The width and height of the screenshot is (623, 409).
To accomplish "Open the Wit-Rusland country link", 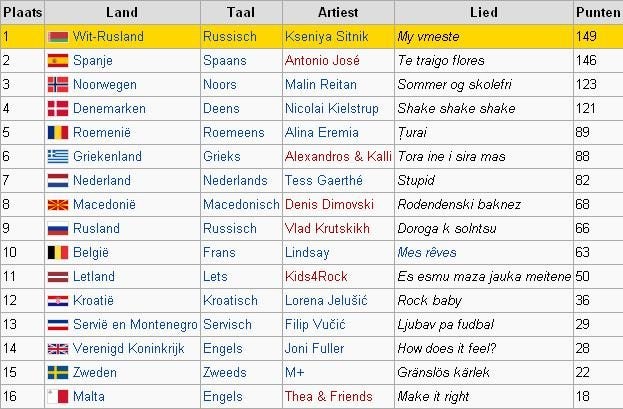I will (108, 37).
